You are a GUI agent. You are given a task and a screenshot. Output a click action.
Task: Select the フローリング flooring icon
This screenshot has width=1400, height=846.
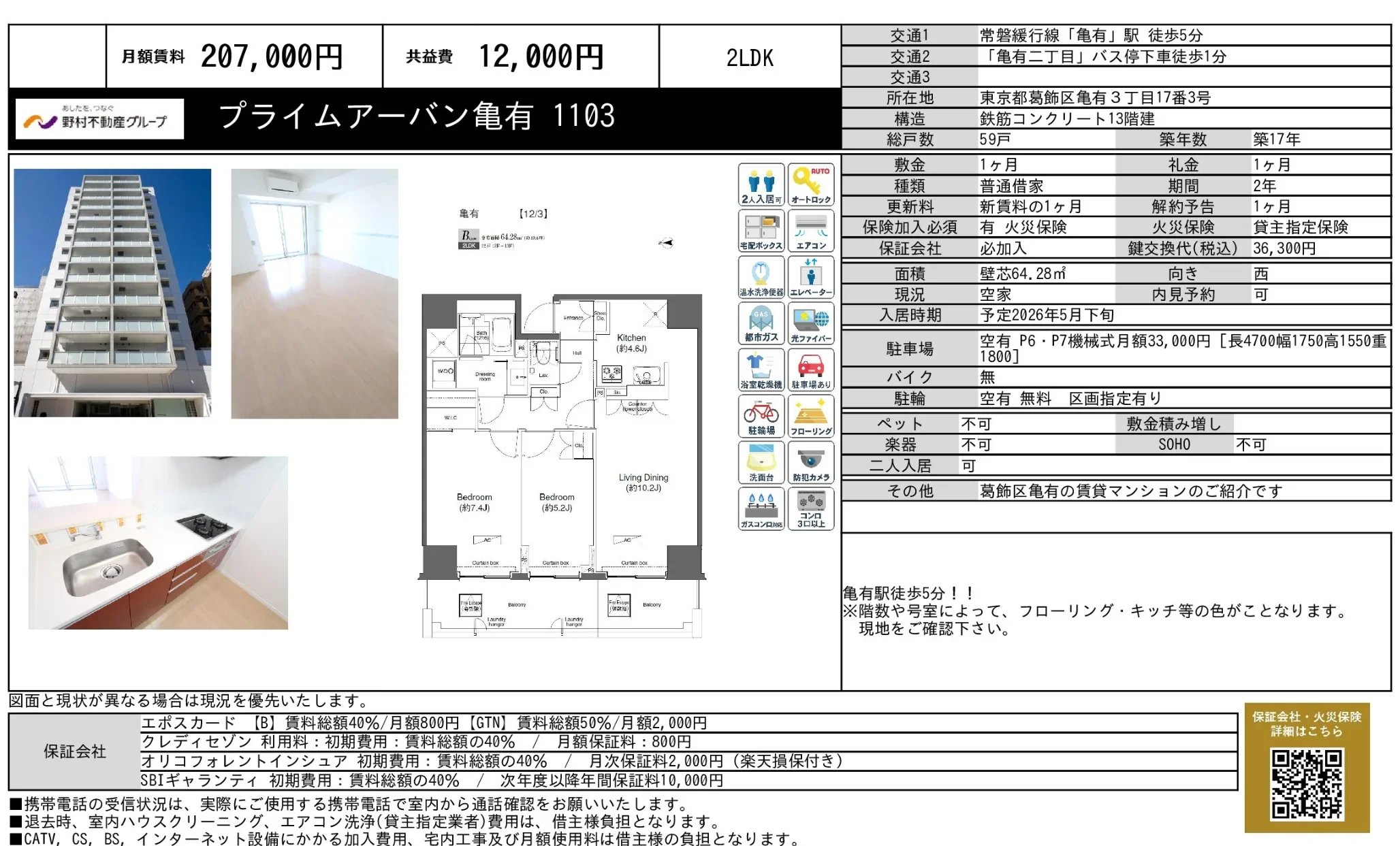811,413
